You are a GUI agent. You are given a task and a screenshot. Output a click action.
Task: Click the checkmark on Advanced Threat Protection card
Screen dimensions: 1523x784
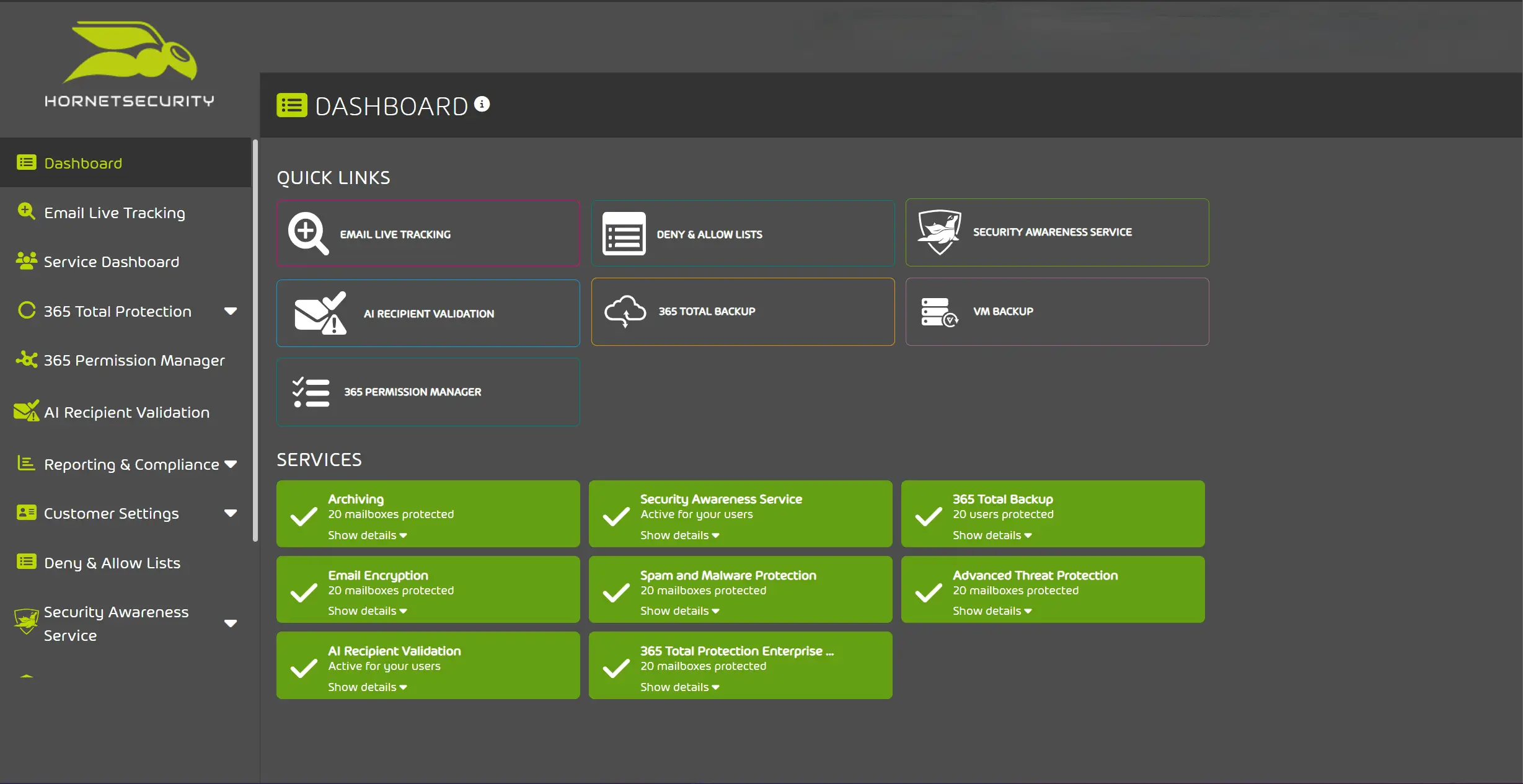(x=929, y=592)
